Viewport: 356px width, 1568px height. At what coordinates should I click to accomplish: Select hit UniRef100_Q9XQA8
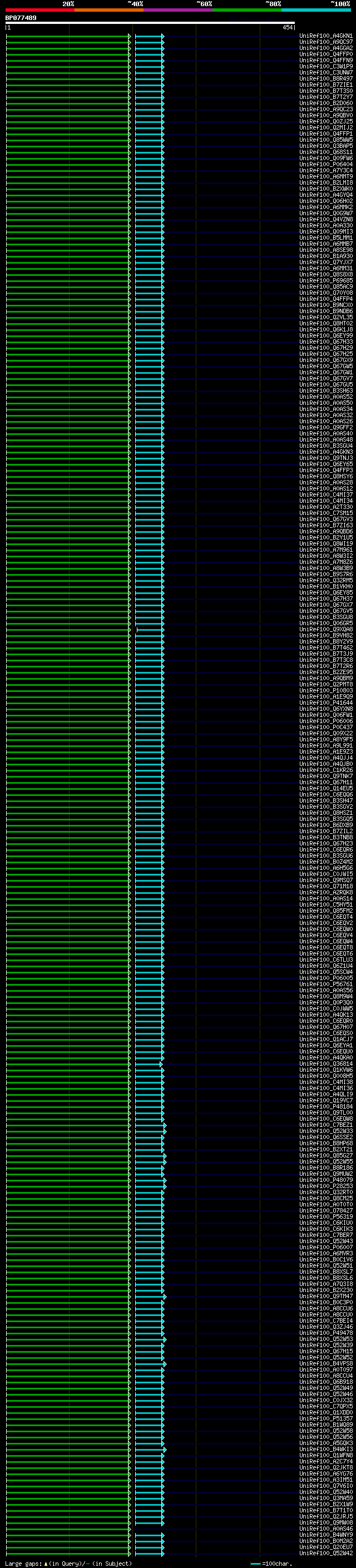(x=325, y=630)
